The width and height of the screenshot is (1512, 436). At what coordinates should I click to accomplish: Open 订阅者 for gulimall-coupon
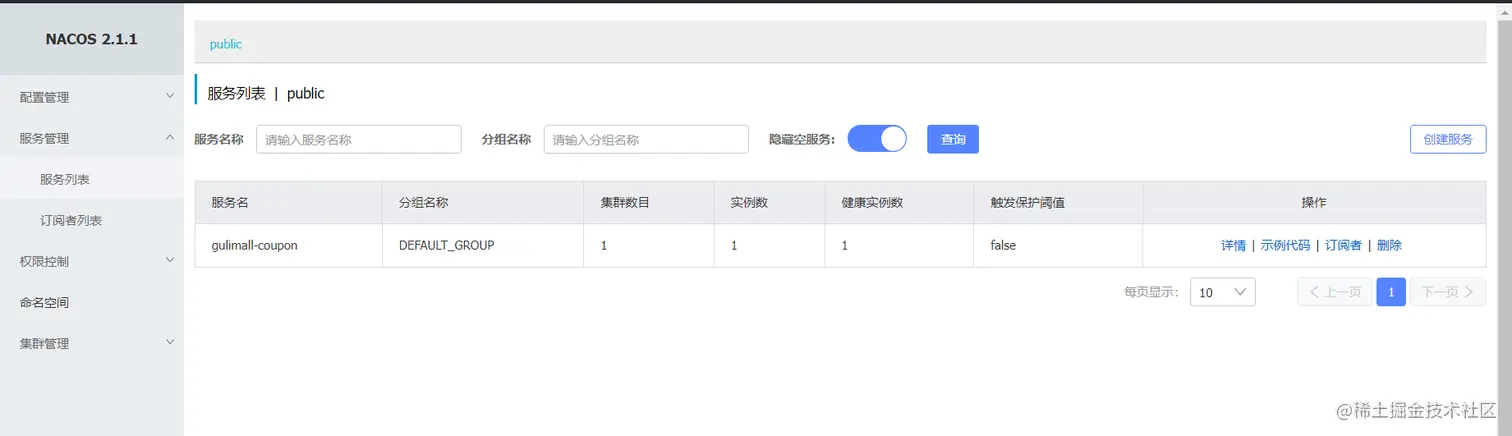point(1343,245)
